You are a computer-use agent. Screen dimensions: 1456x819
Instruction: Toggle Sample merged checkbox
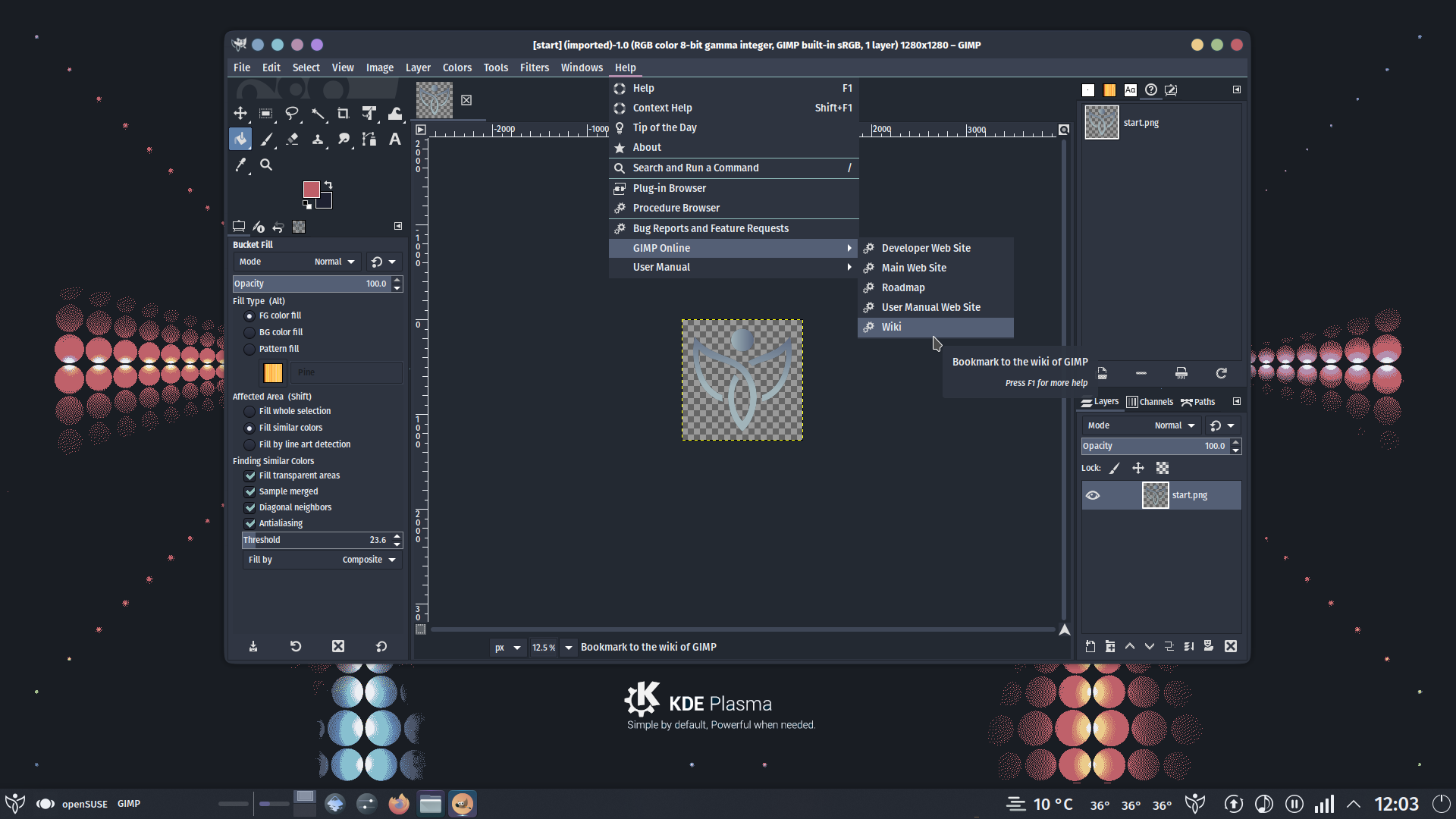249,491
